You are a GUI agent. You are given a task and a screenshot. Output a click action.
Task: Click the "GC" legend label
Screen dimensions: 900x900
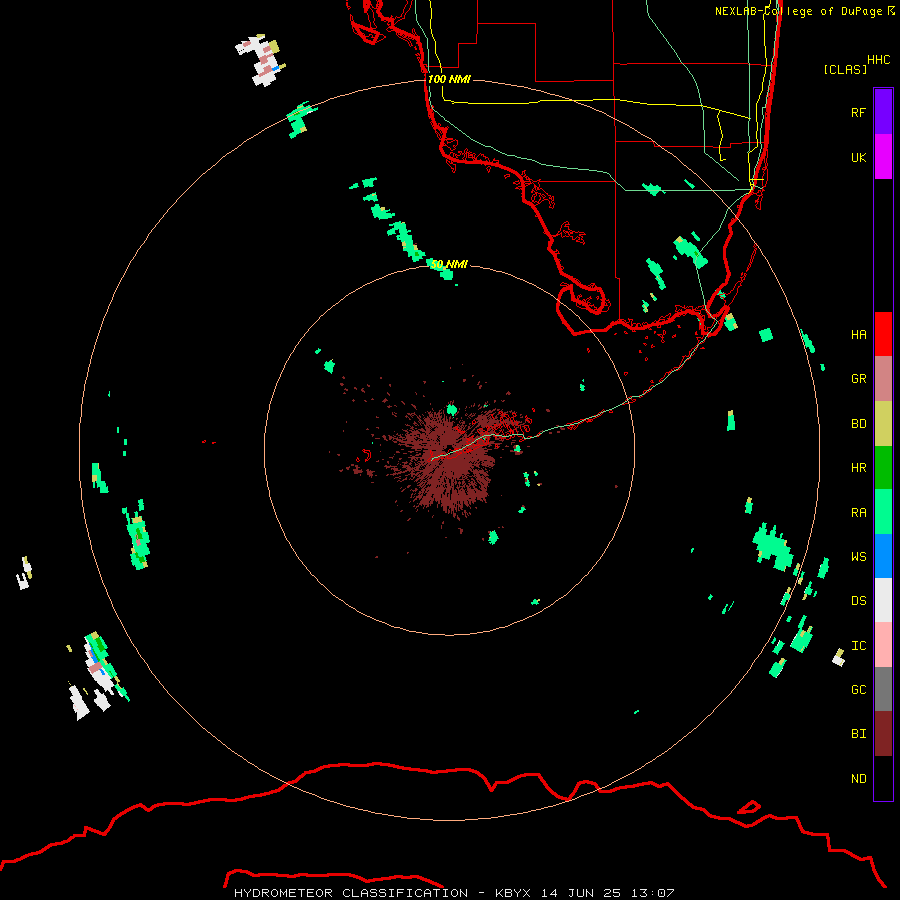(x=858, y=690)
